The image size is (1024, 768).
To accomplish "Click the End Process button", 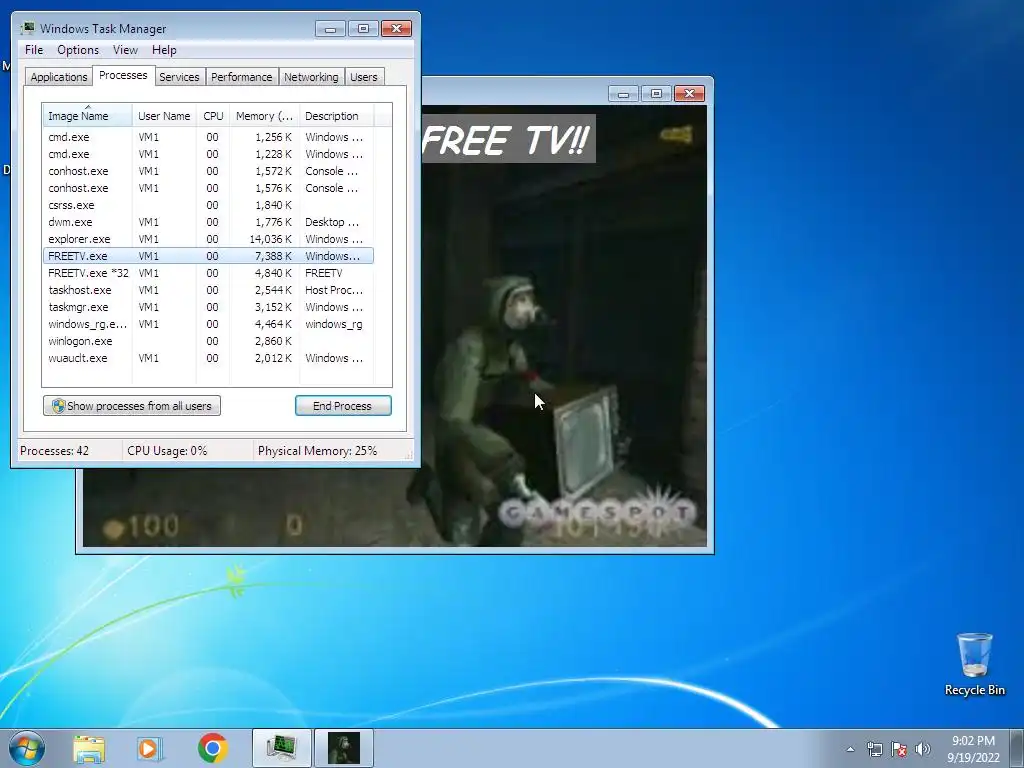I will [x=343, y=406].
